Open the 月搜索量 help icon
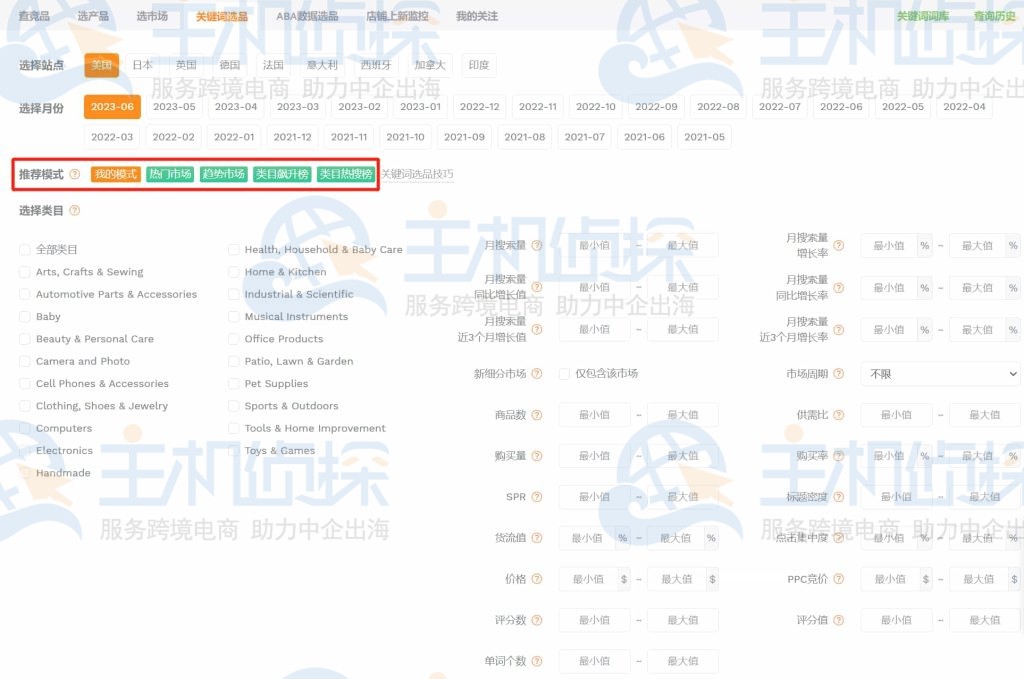 pos(537,245)
